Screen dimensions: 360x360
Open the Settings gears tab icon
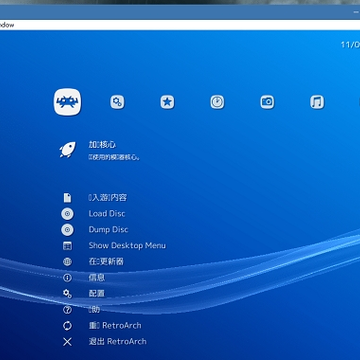[x=117, y=102]
